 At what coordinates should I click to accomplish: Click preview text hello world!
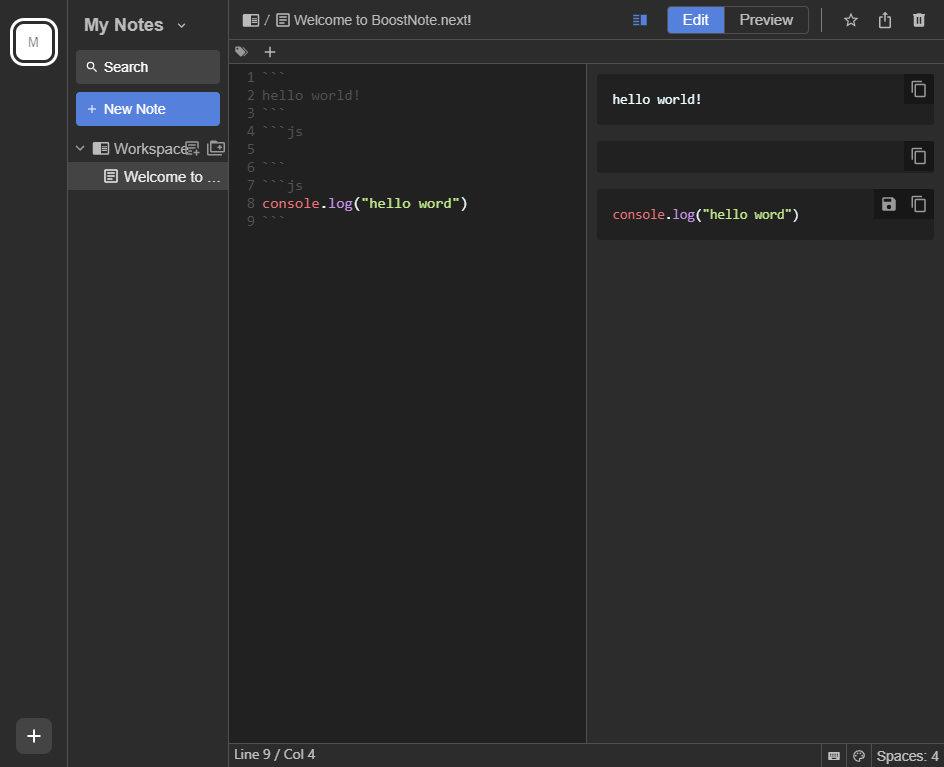[657, 99]
